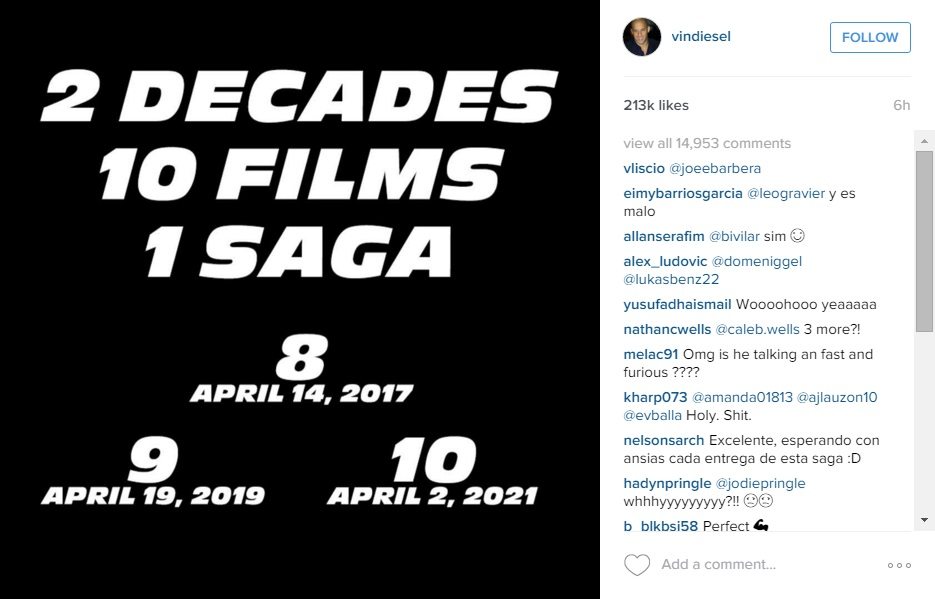This screenshot has height=599, width=935.
Task: Click the Fast saga announcement image
Action: [x=300, y=299]
